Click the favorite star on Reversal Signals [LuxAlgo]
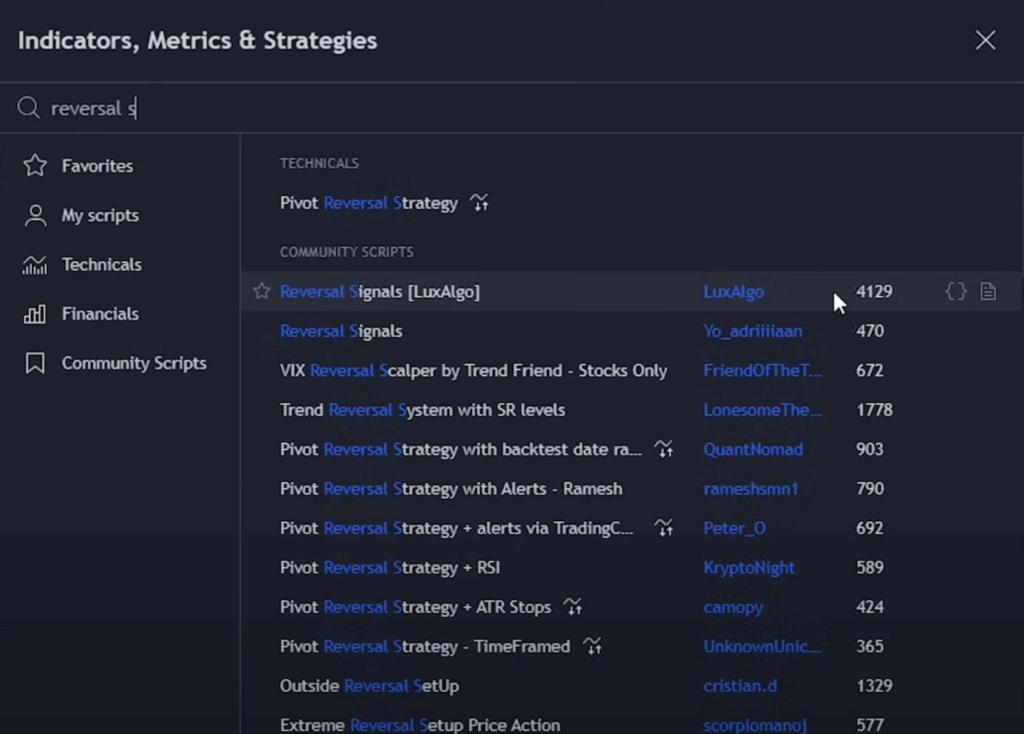 [x=262, y=292]
